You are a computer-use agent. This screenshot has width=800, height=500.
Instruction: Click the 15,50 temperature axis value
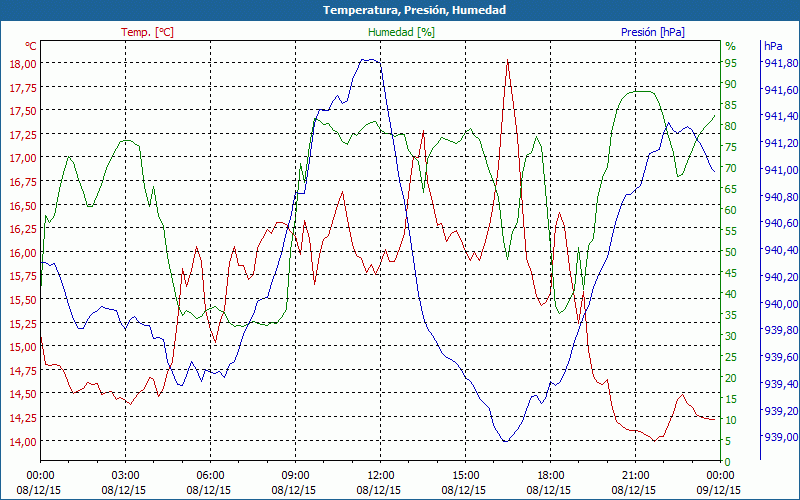click(x=23, y=299)
